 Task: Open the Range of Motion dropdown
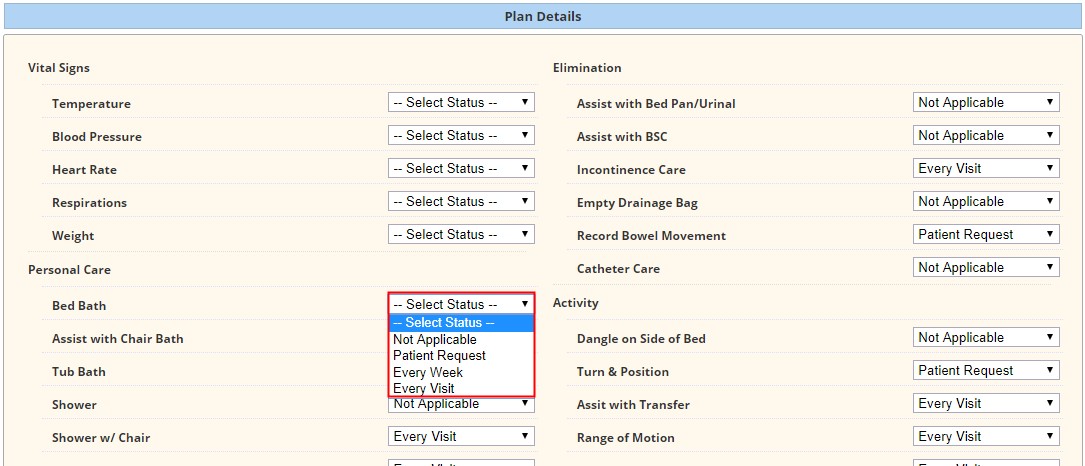click(x=986, y=437)
